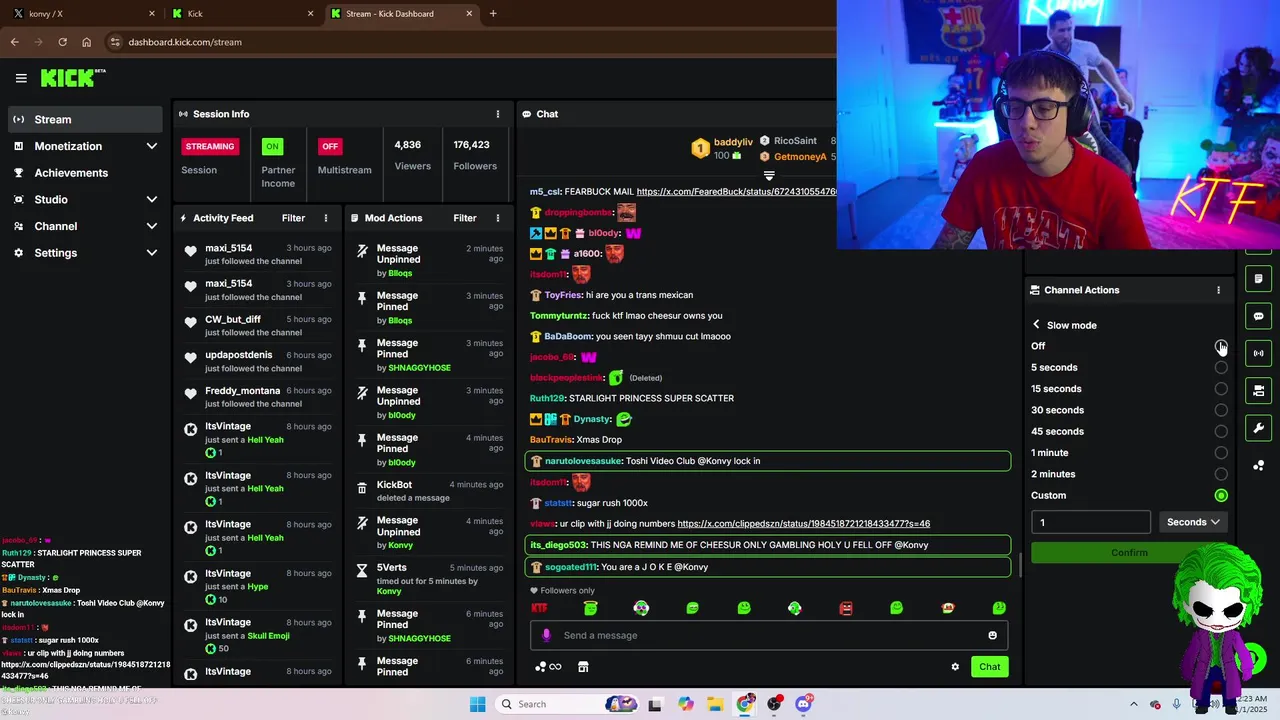
Task: Open Activity Feed three-dot options
Action: tap(326, 218)
